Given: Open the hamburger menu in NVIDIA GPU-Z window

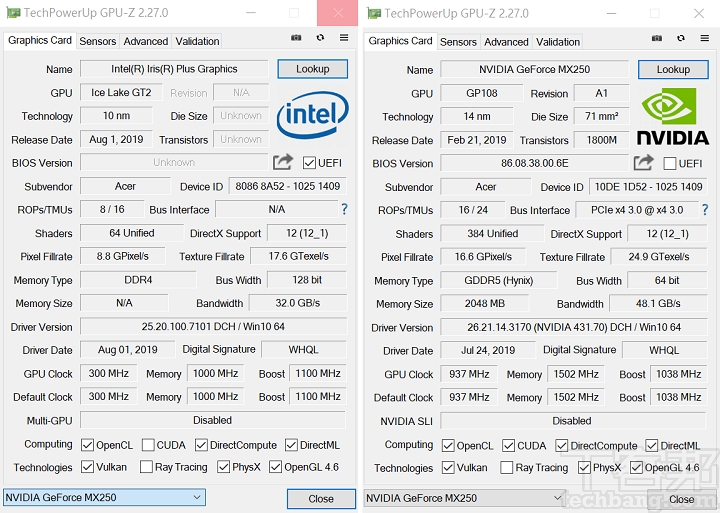Looking at the screenshot, I should click(x=705, y=38).
